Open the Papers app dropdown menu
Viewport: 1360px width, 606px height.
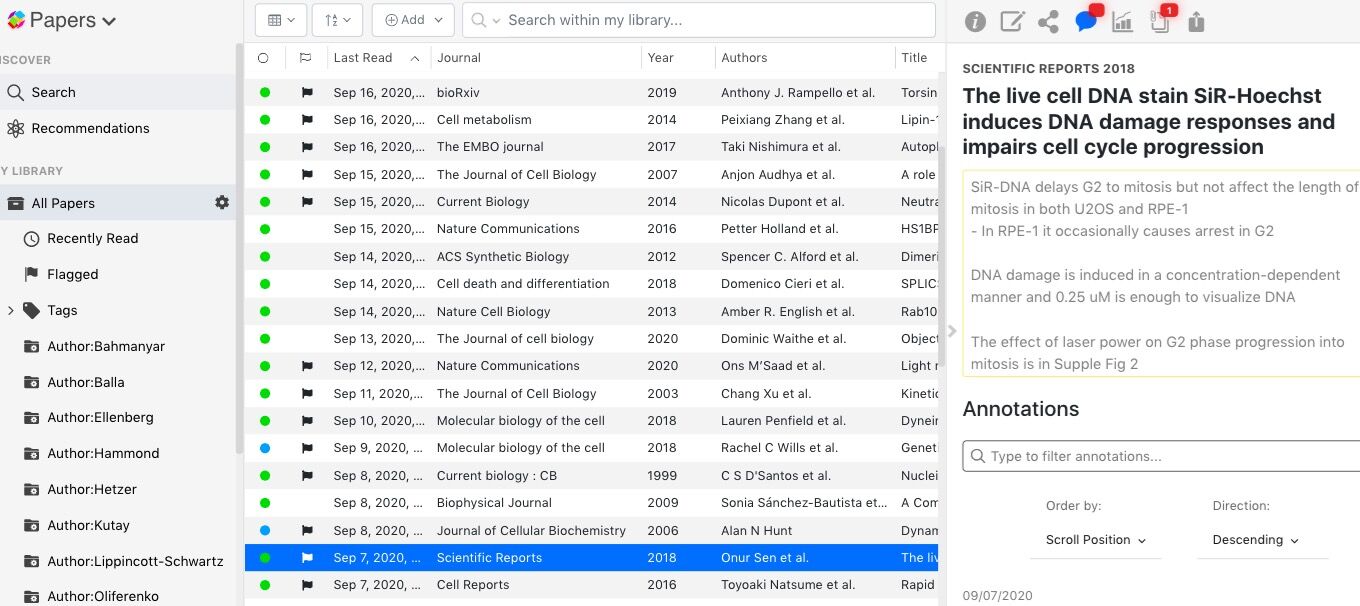tap(109, 21)
